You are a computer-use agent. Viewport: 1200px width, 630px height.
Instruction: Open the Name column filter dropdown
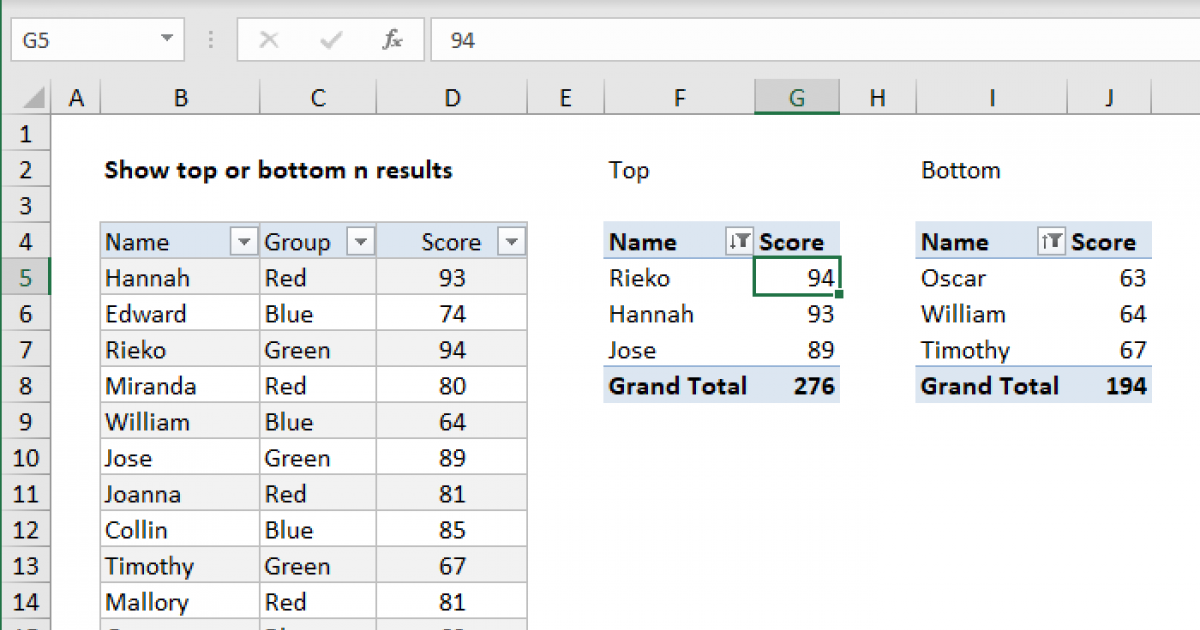click(244, 242)
